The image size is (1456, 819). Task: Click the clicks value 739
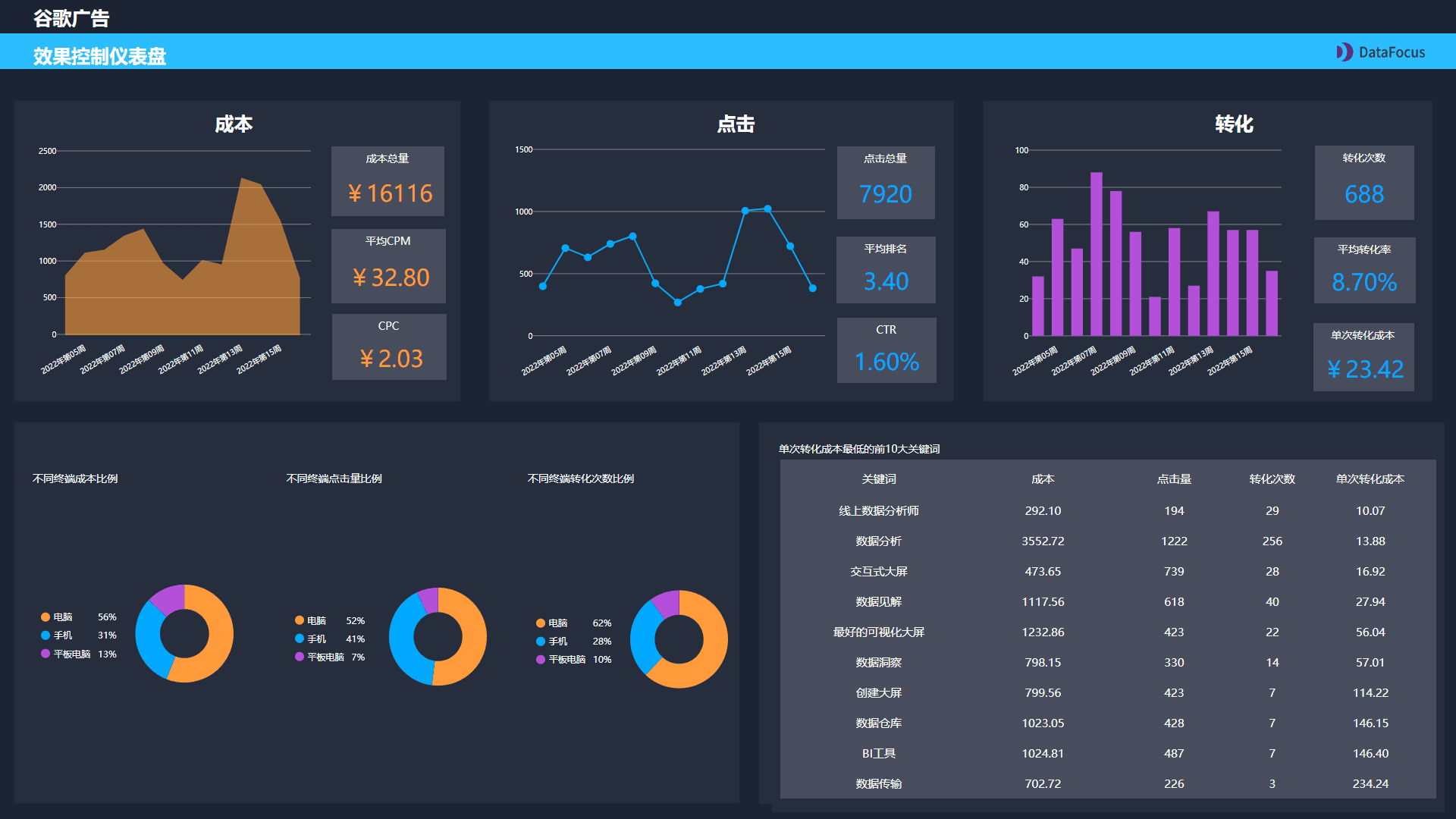1174,571
